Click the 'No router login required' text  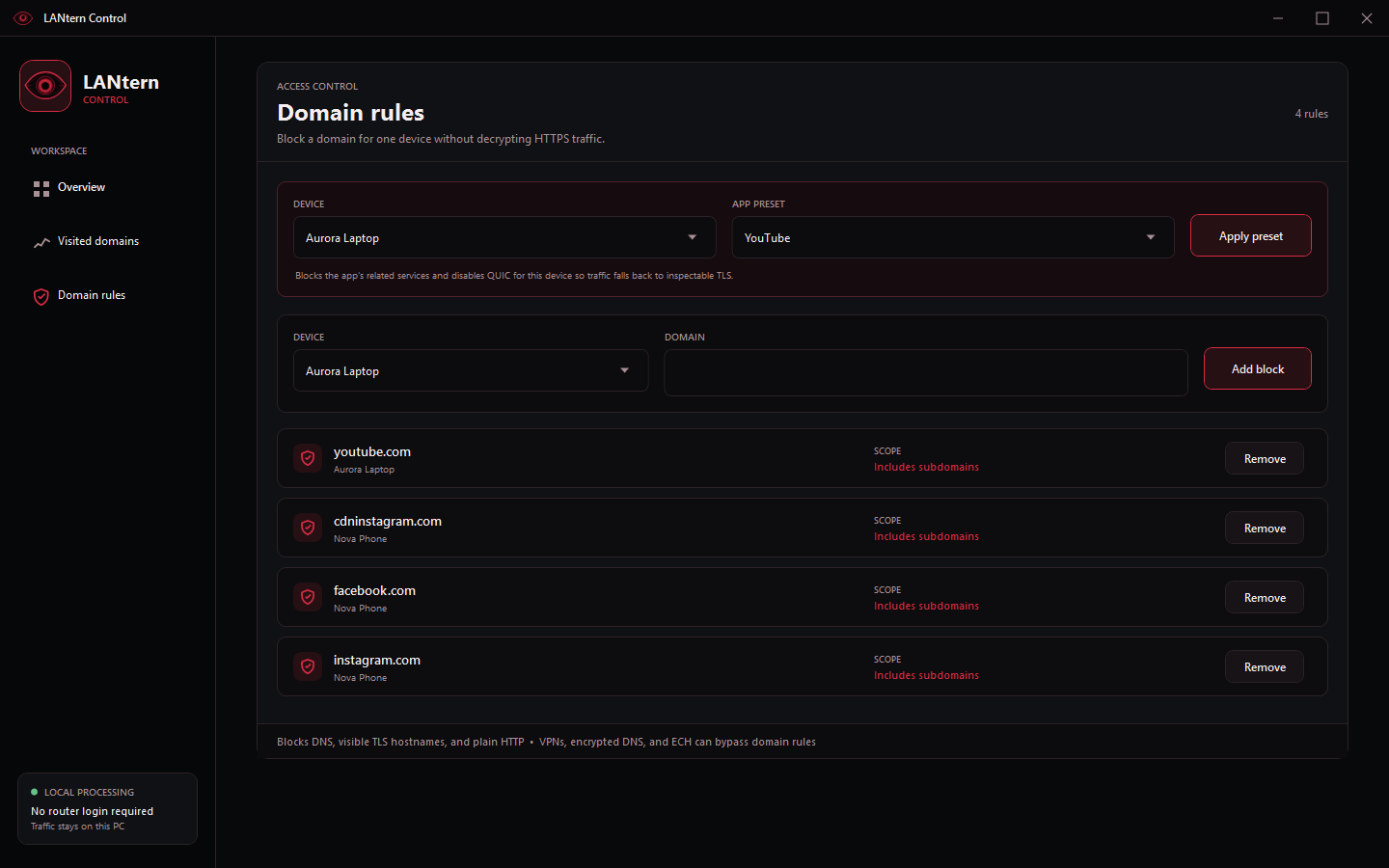[92, 811]
